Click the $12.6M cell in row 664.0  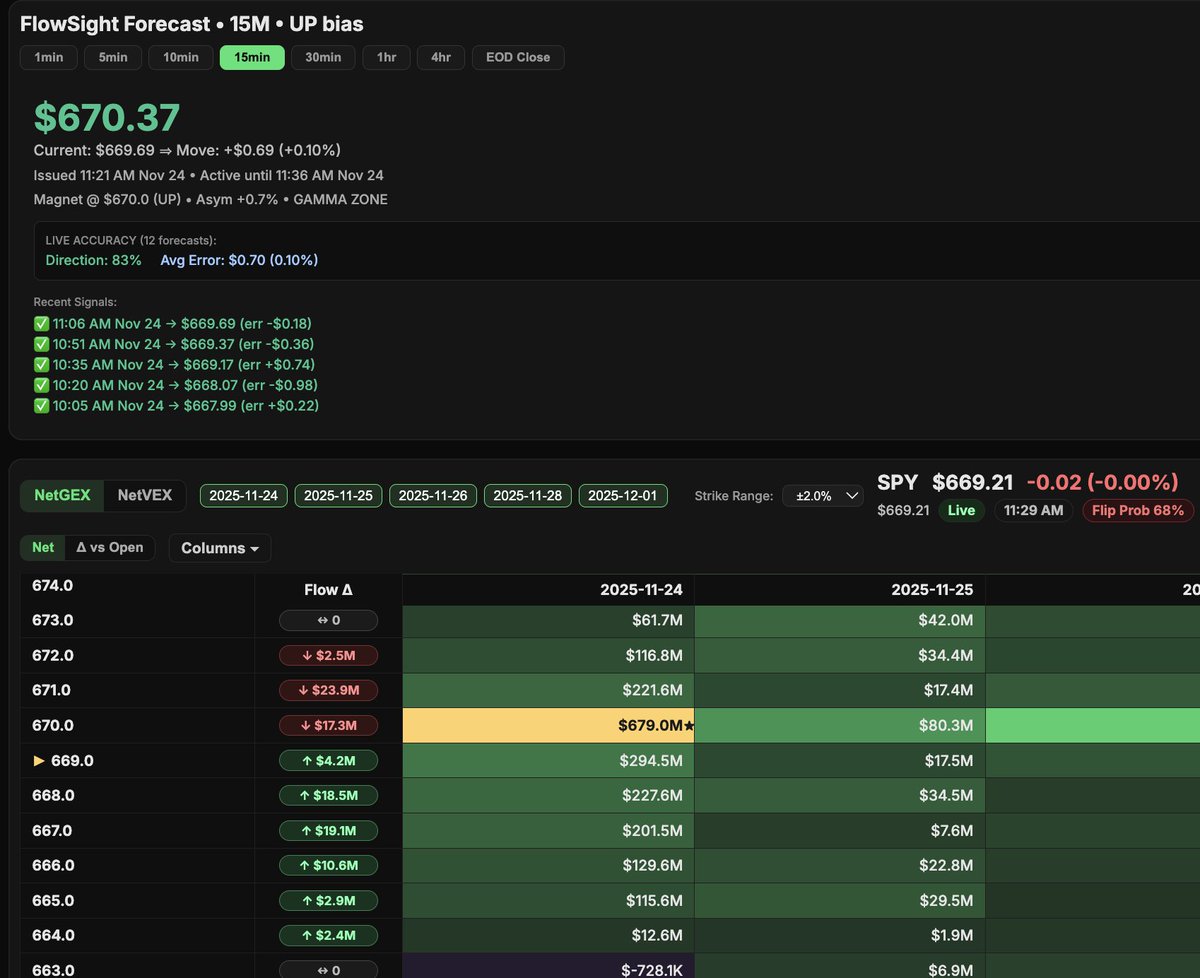[548, 935]
